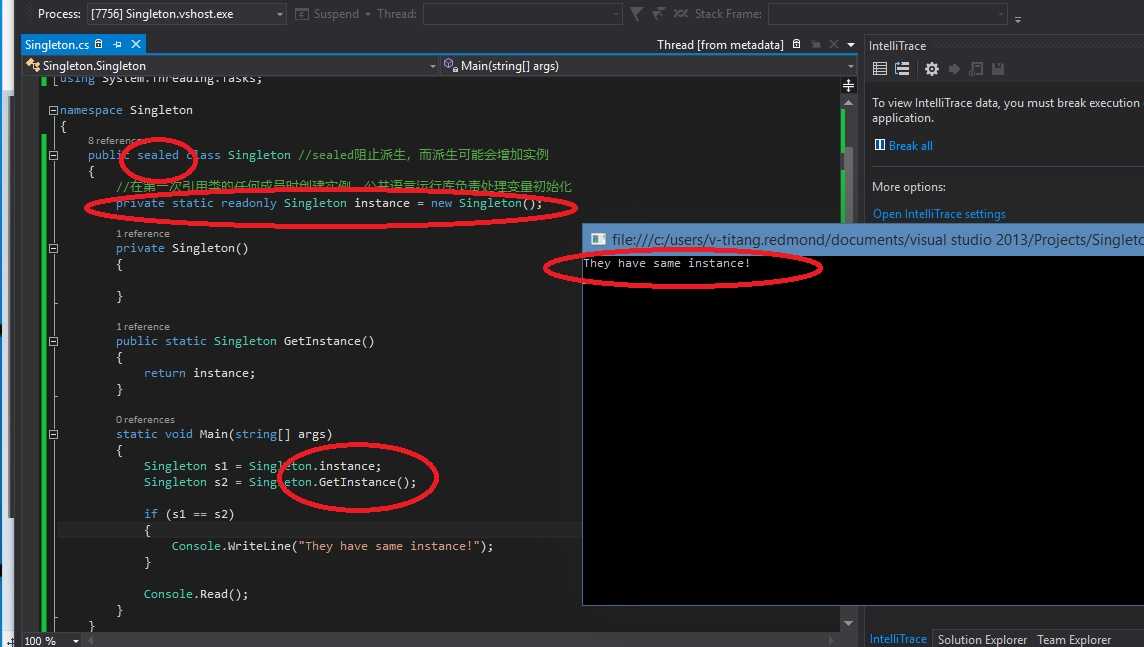This screenshot has height=647, width=1144.
Task: Toggle pin on the Singleton.cs tab
Action: tap(117, 44)
